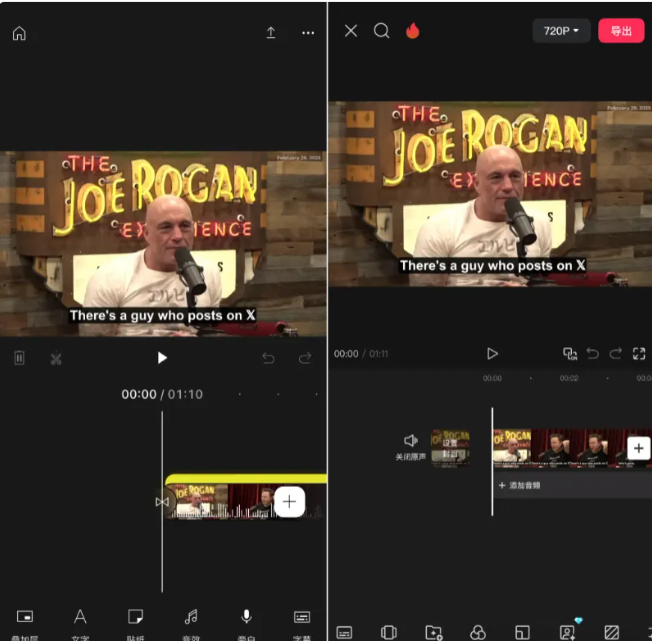
Task: Tap the red flame icon
Action: (x=412, y=31)
